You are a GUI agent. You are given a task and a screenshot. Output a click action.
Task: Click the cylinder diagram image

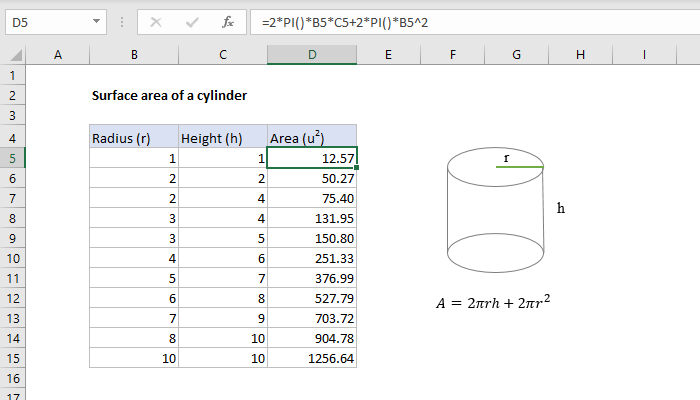point(496,210)
